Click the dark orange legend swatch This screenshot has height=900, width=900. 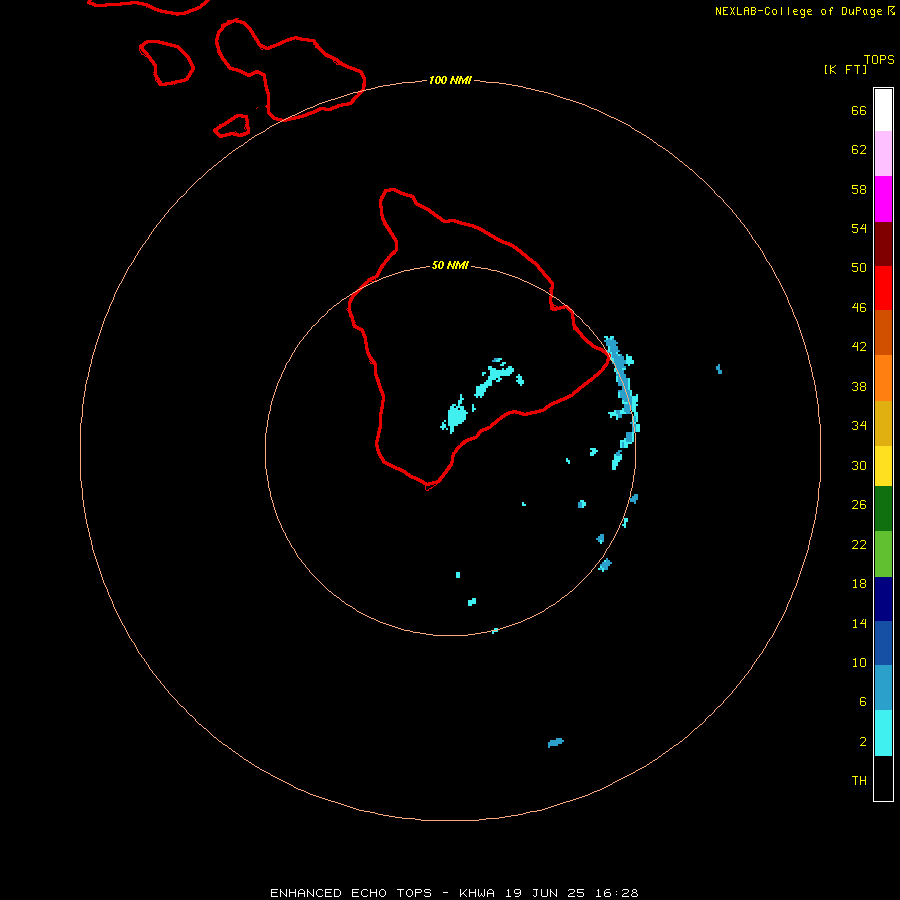click(x=883, y=333)
